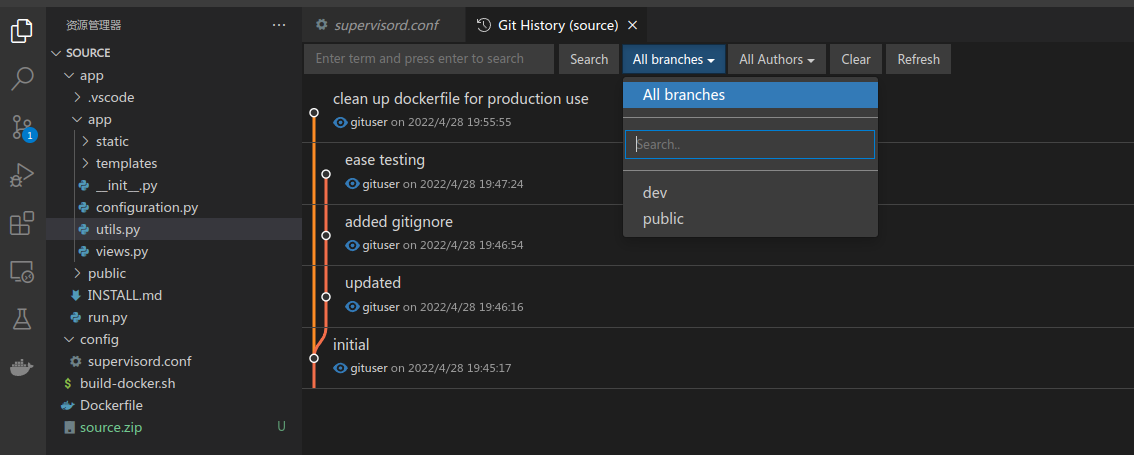Image resolution: width=1134 pixels, height=455 pixels.
Task: Click the branch search field in dropdown
Action: (x=750, y=144)
